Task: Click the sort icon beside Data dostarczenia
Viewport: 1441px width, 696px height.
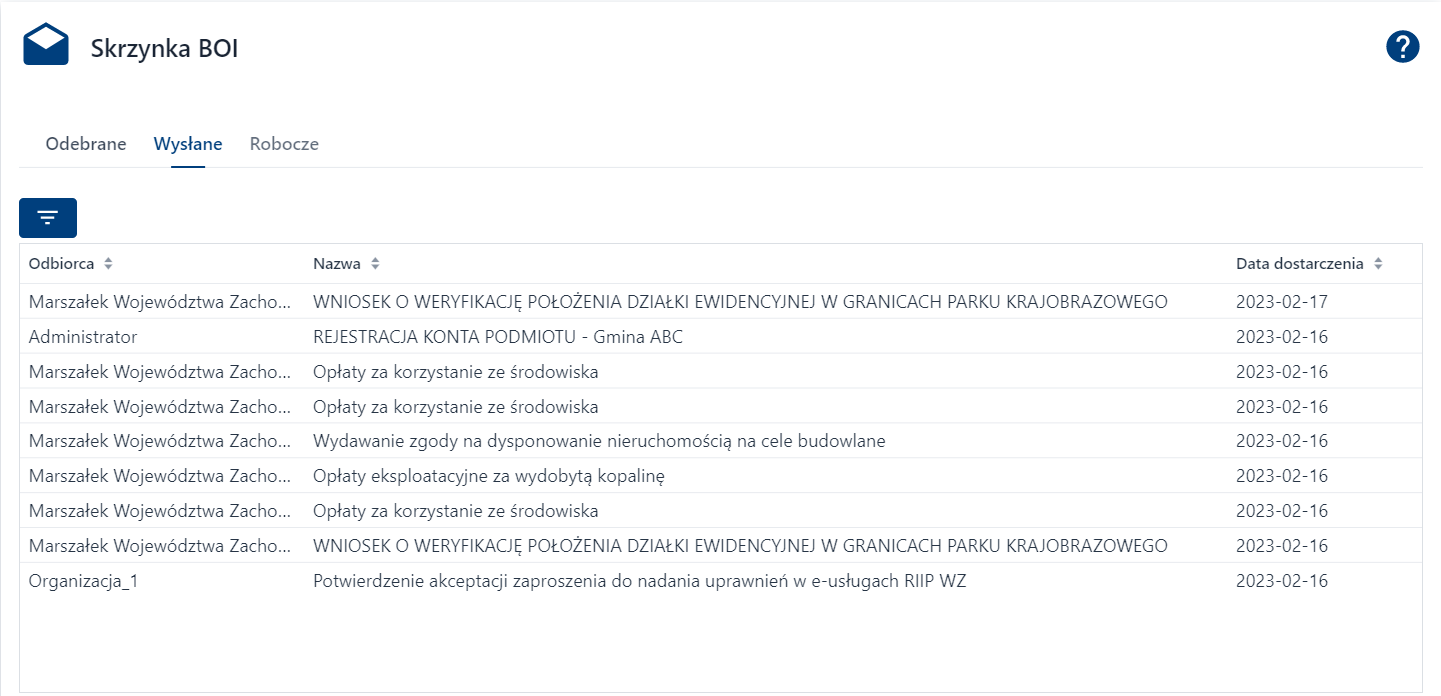Action: (x=1379, y=263)
